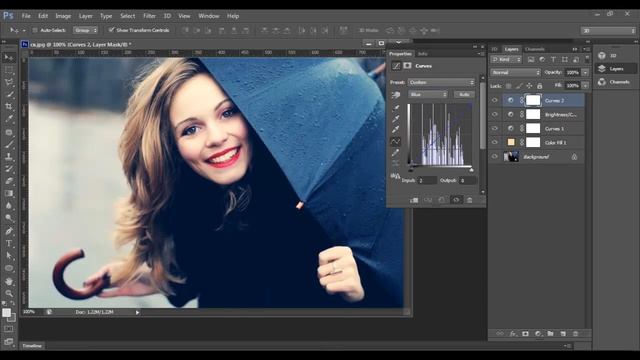The image size is (640, 360).
Task: Select the Crop tool
Action: click(9, 107)
